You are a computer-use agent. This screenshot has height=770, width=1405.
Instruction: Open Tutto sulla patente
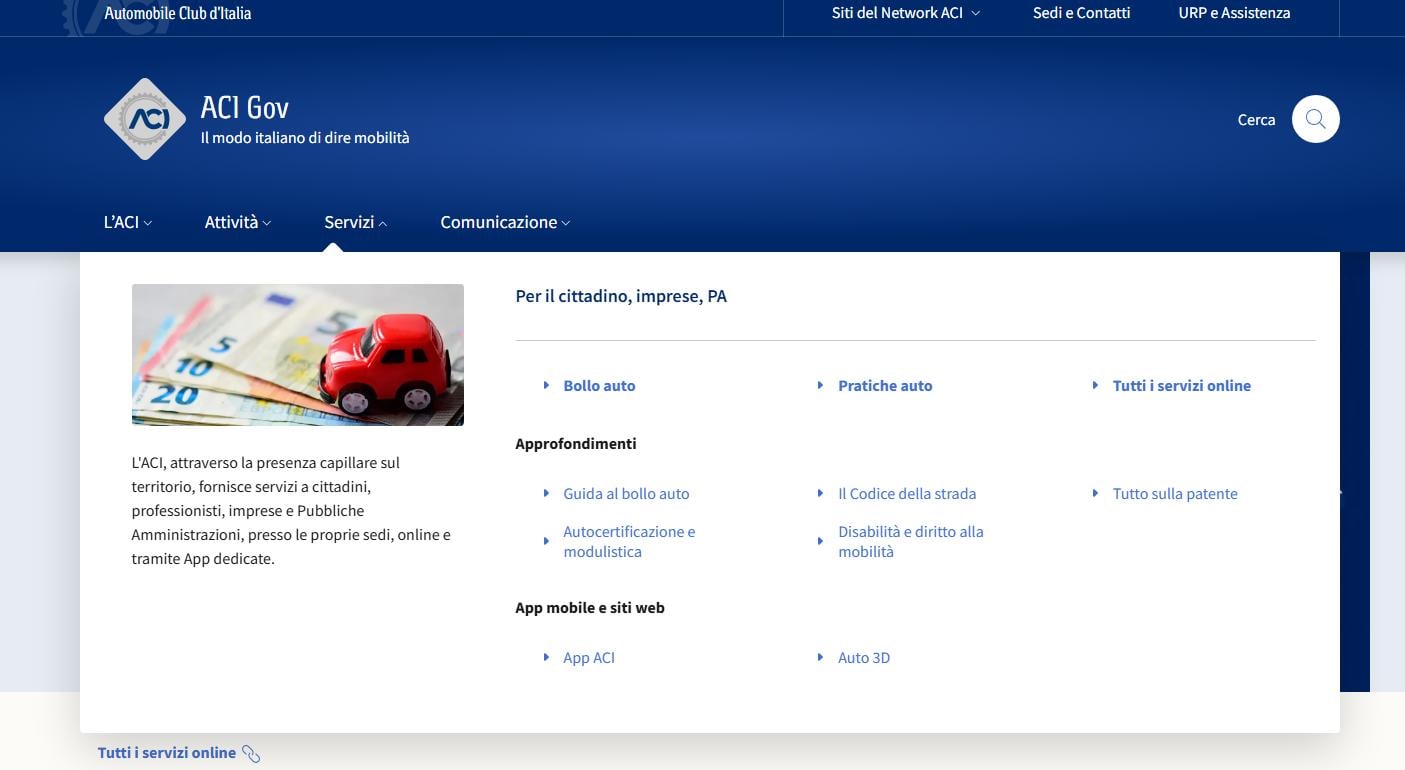coord(1174,494)
